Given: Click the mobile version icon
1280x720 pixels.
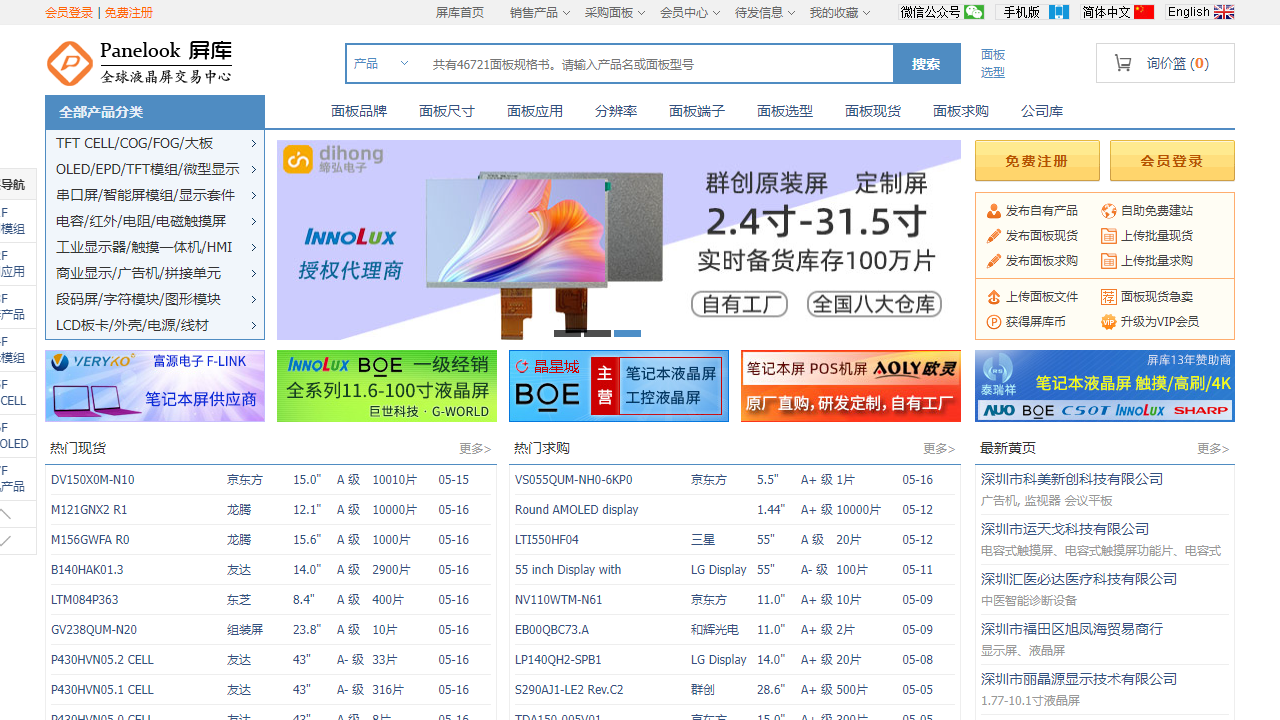Looking at the screenshot, I should coord(1059,12).
